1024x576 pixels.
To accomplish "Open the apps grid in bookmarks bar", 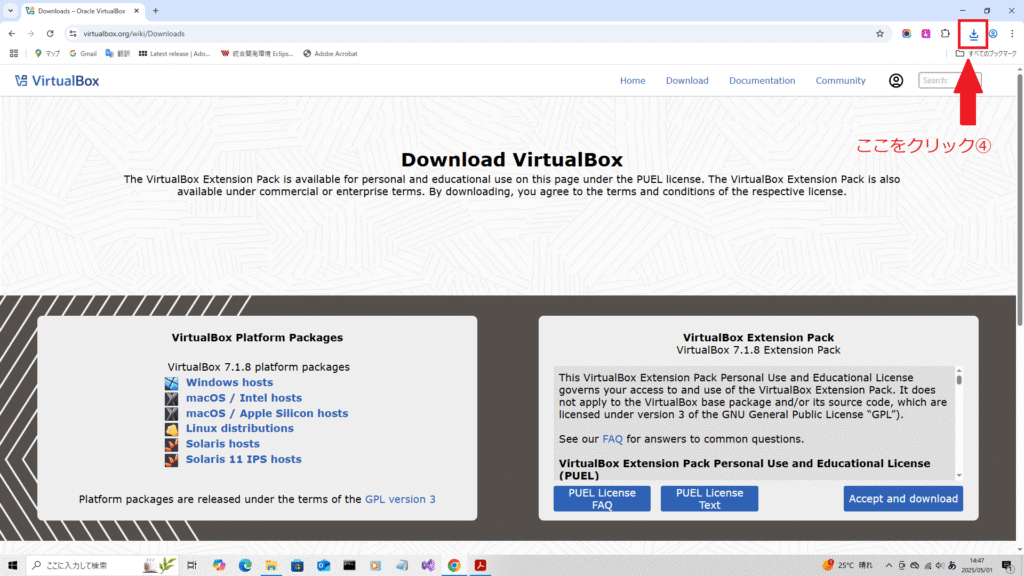I will tap(14, 54).
